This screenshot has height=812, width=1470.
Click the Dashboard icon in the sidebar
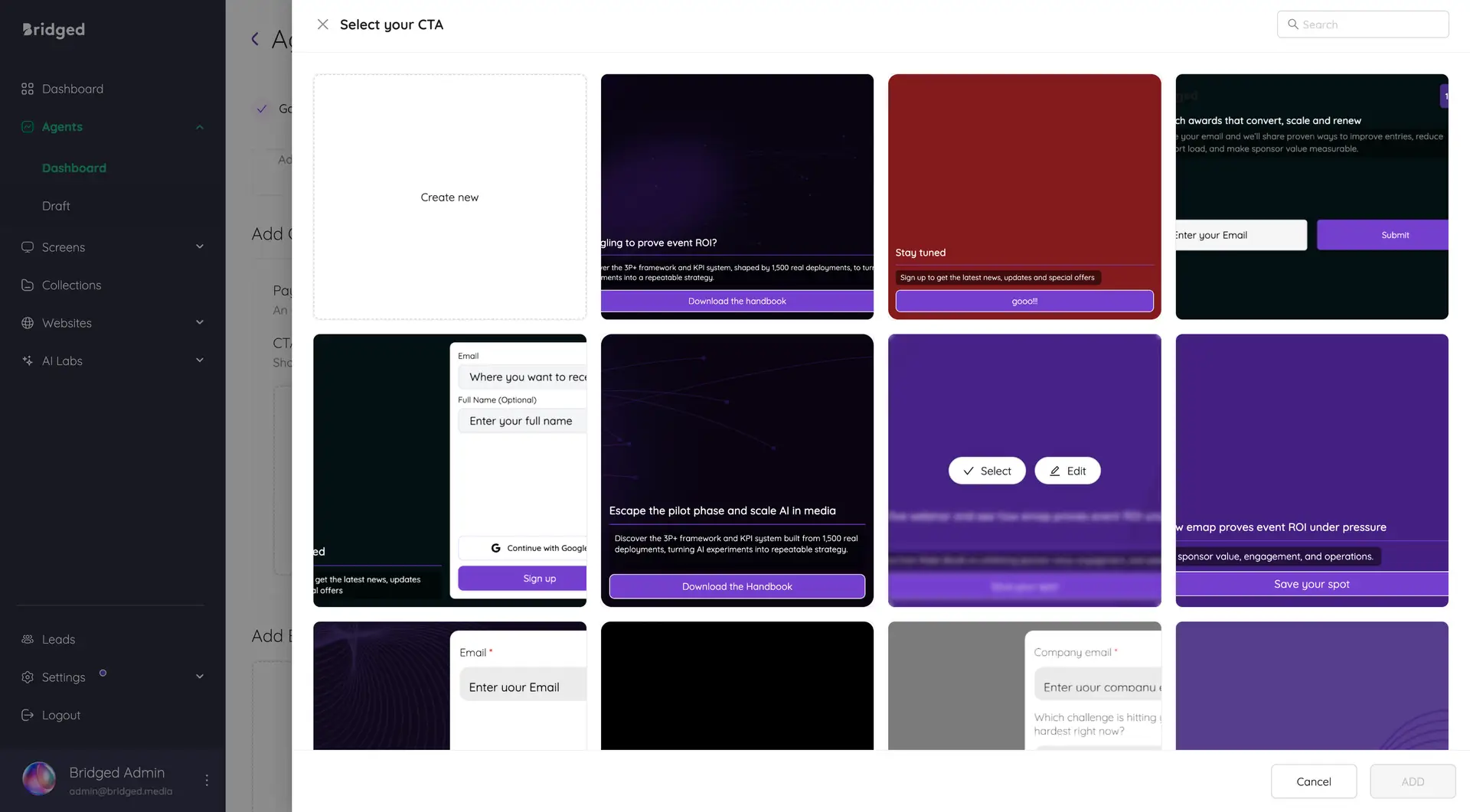click(x=28, y=89)
